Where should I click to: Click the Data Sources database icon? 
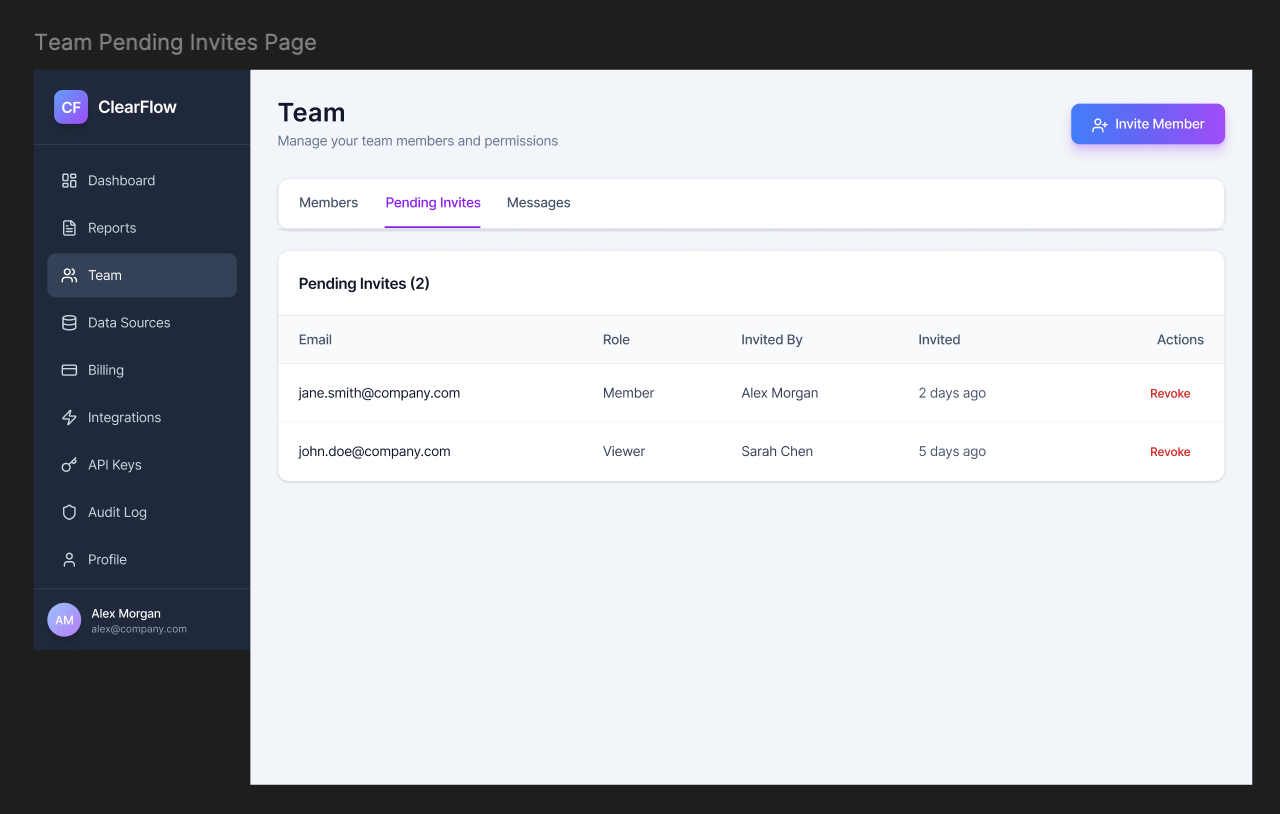tap(69, 323)
